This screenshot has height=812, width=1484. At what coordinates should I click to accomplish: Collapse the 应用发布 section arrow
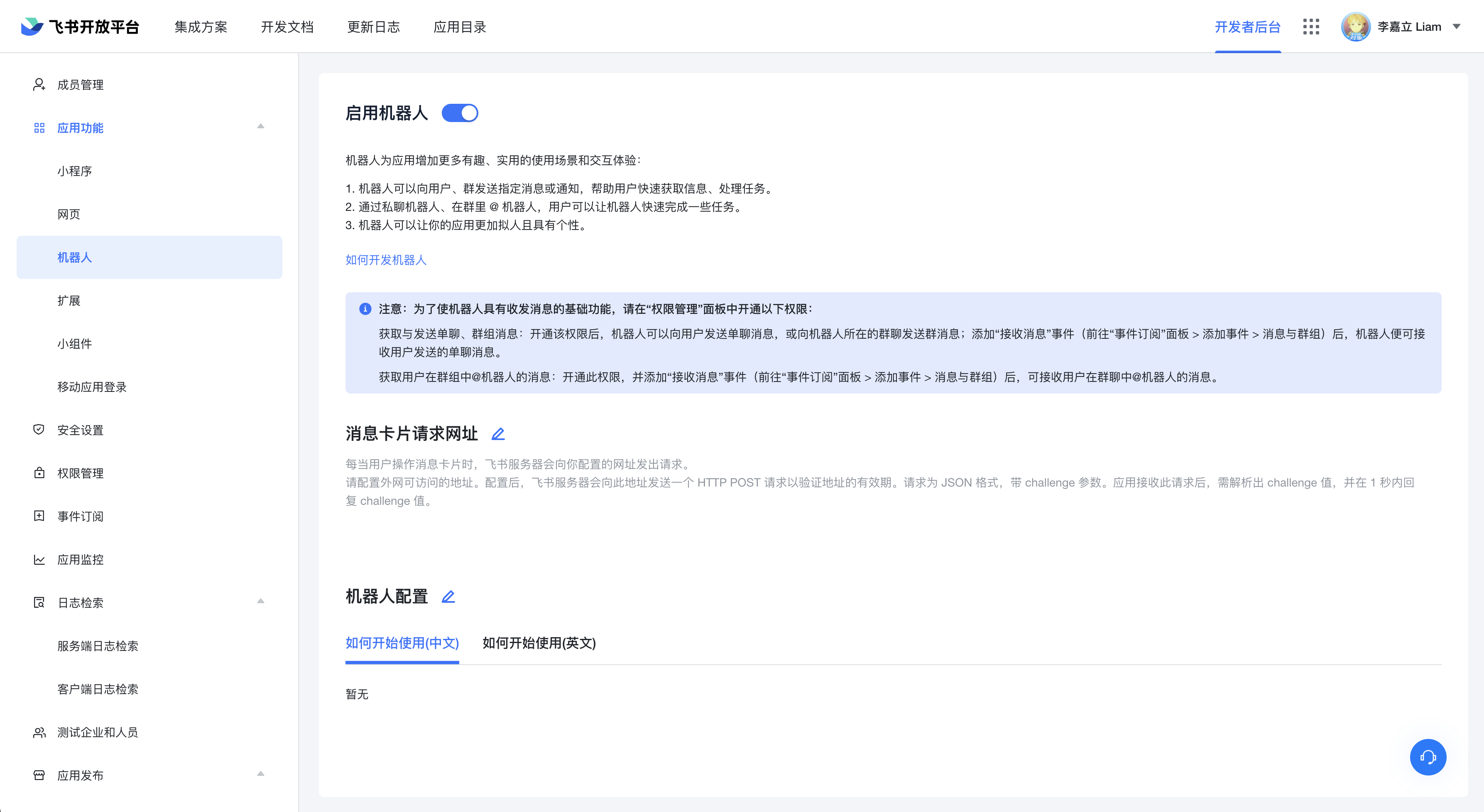260,774
